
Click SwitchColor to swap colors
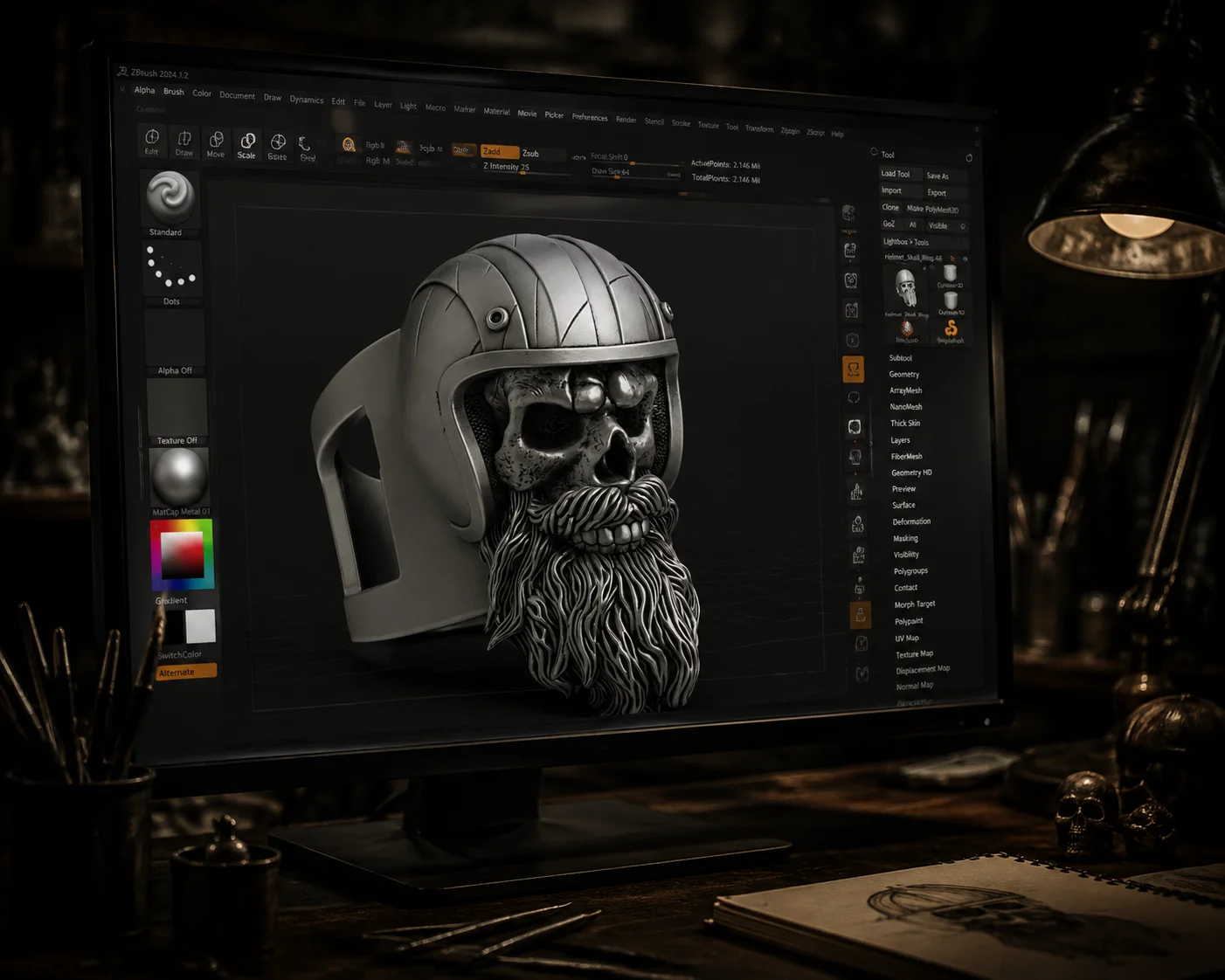(x=180, y=654)
